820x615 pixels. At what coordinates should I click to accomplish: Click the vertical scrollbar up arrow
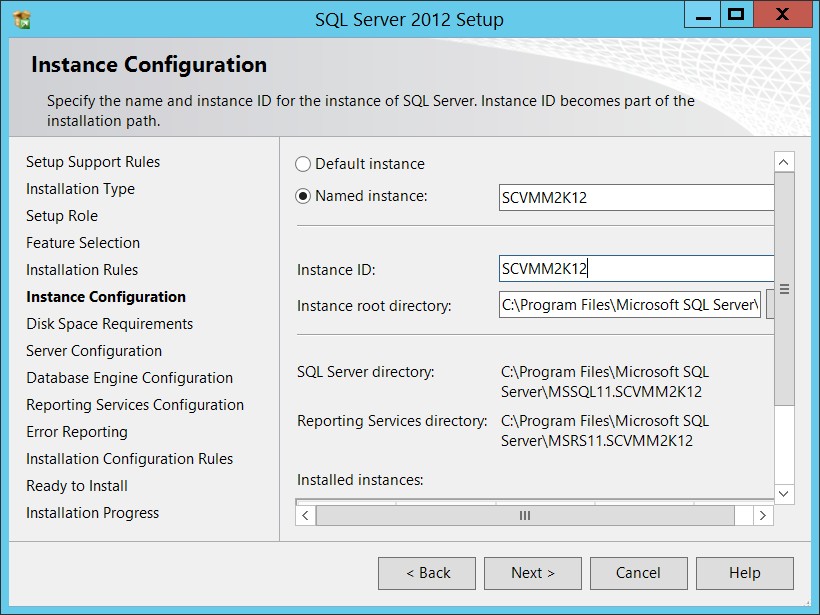click(784, 162)
